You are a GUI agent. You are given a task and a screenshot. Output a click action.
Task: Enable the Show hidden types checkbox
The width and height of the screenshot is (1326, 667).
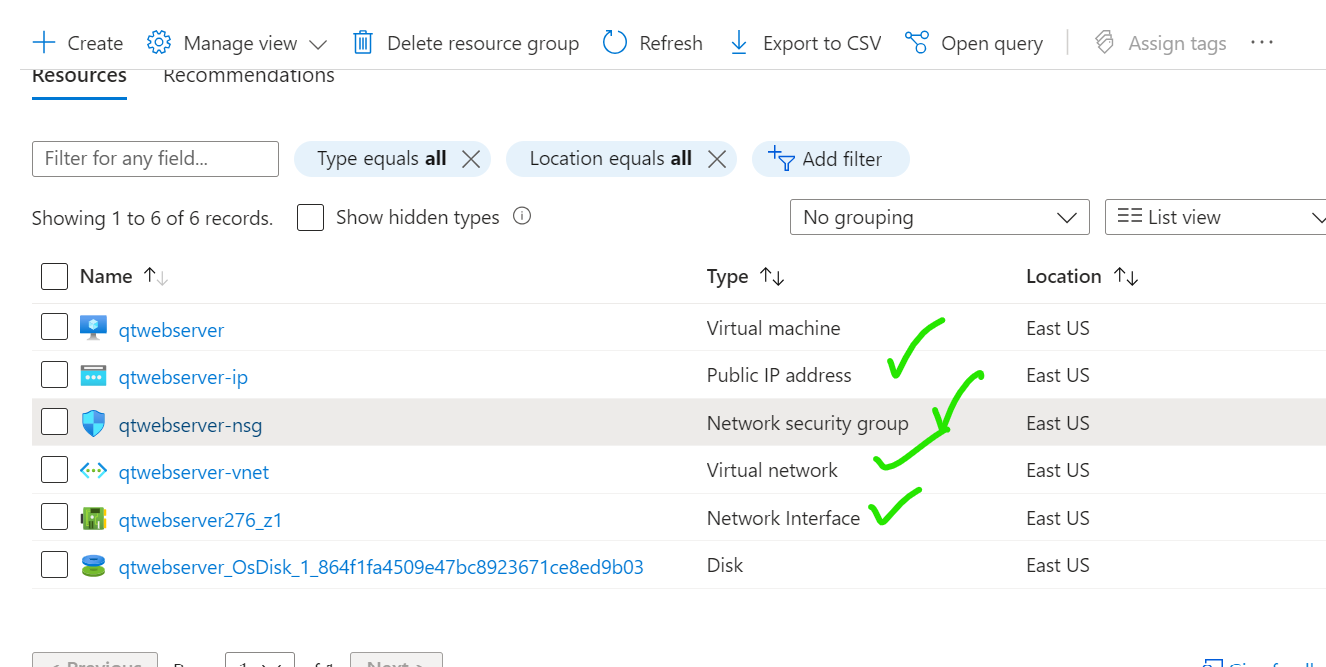310,218
